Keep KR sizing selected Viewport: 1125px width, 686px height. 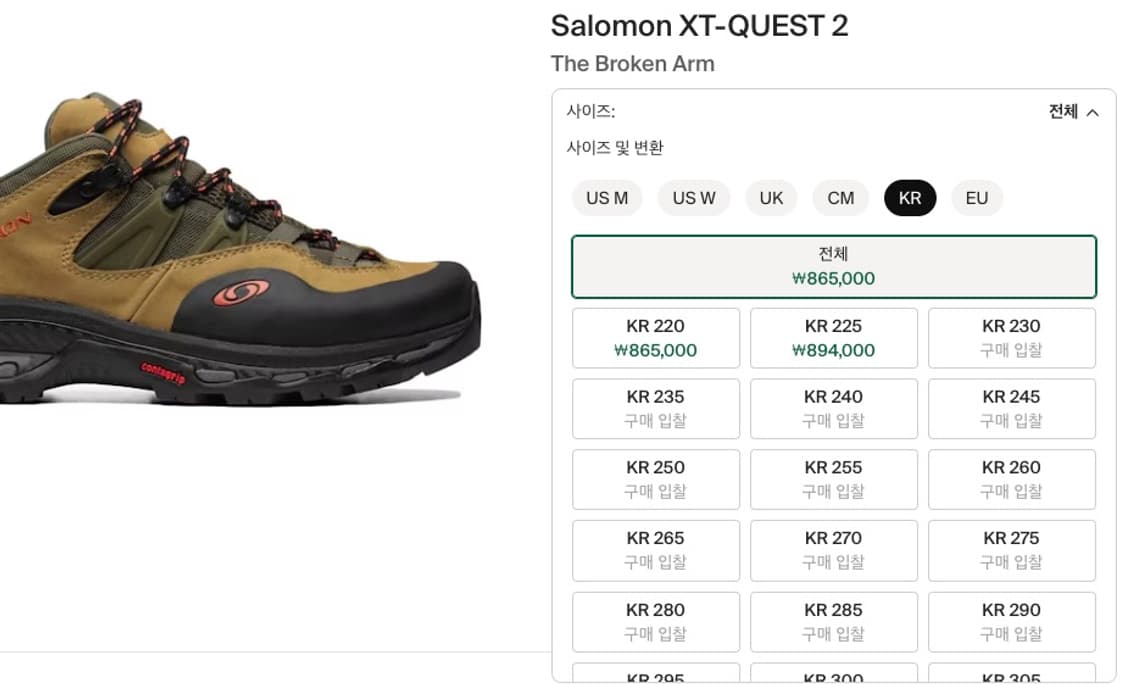909,198
